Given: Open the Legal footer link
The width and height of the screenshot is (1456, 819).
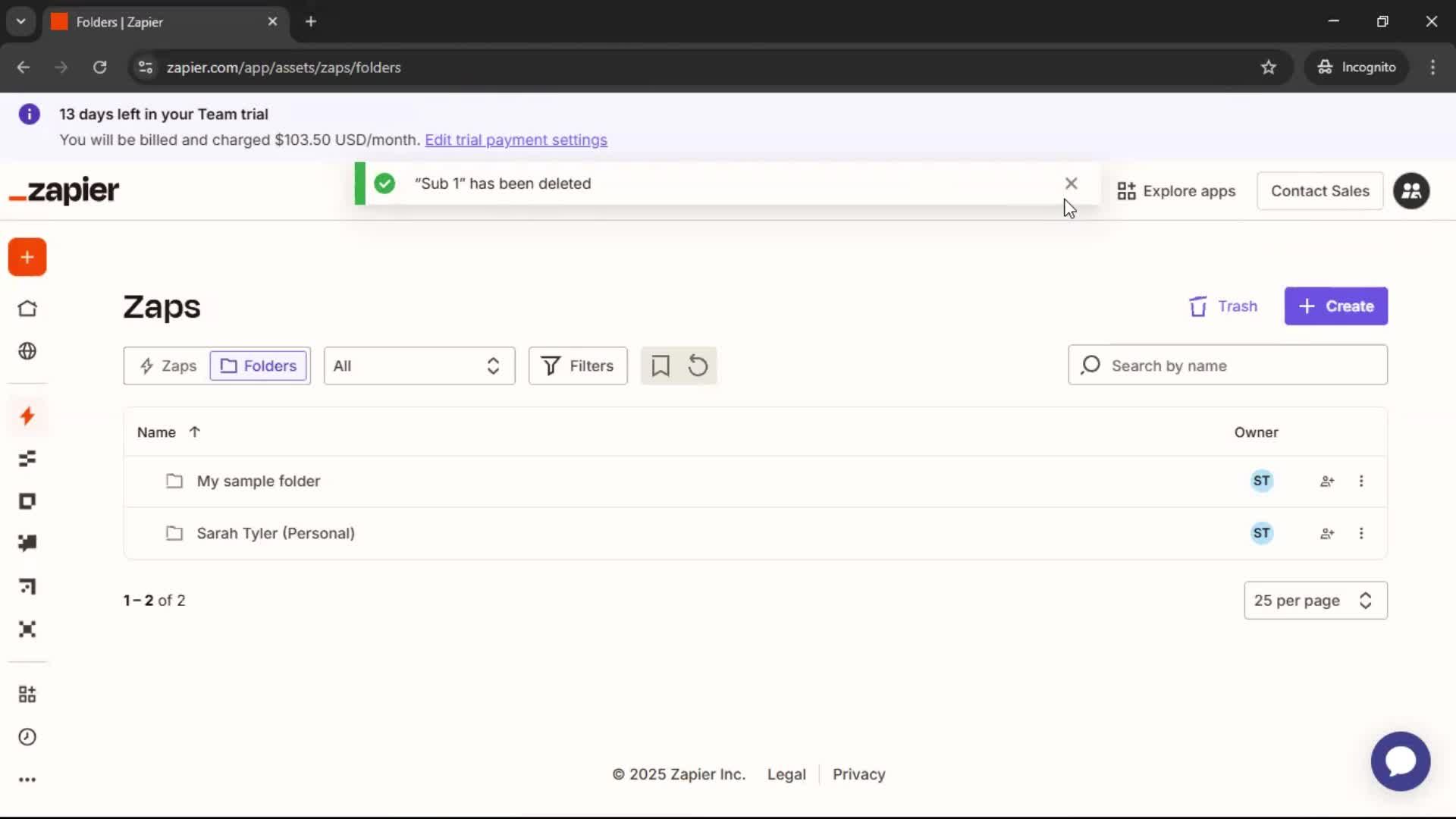Looking at the screenshot, I should (x=786, y=774).
